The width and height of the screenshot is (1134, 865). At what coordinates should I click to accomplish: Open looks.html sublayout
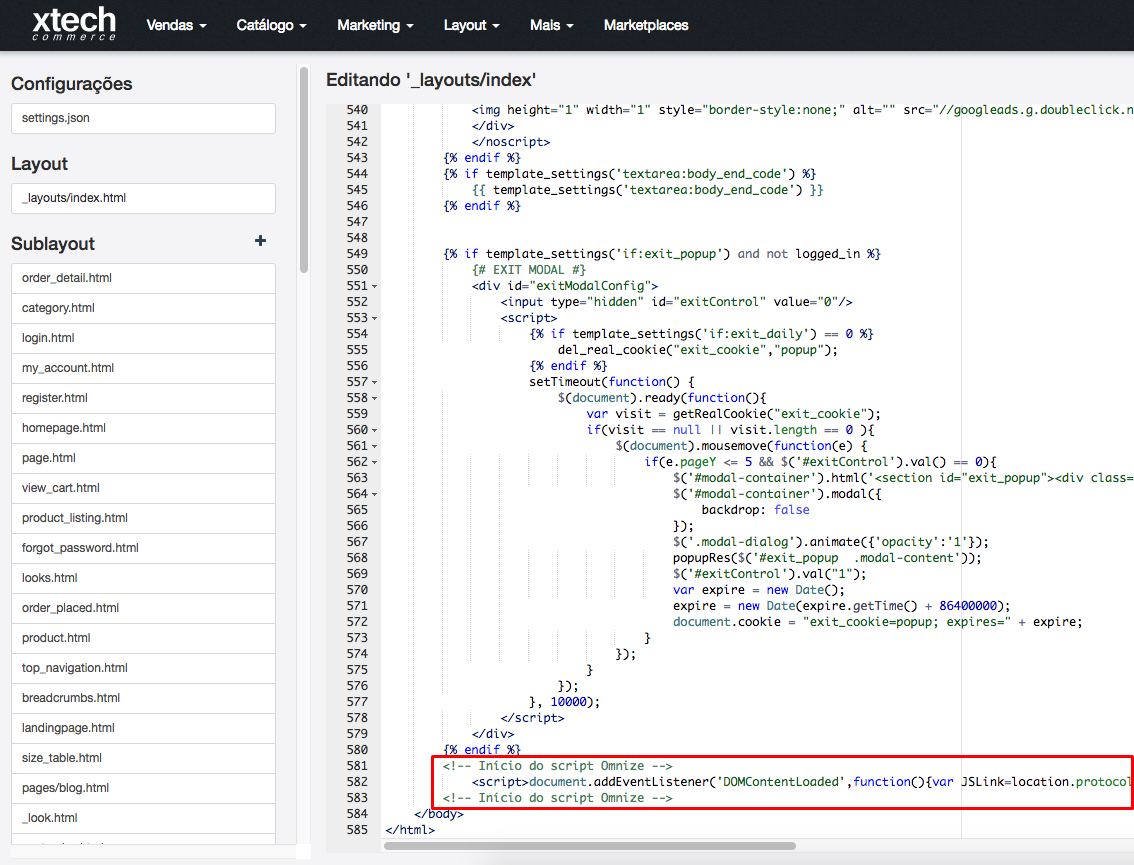[x=143, y=579]
